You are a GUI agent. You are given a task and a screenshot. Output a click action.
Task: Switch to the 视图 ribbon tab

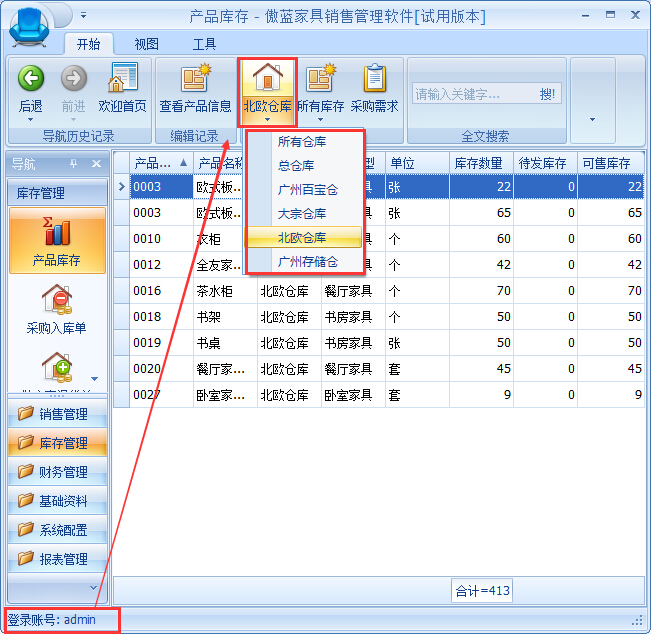pyautogui.click(x=147, y=44)
